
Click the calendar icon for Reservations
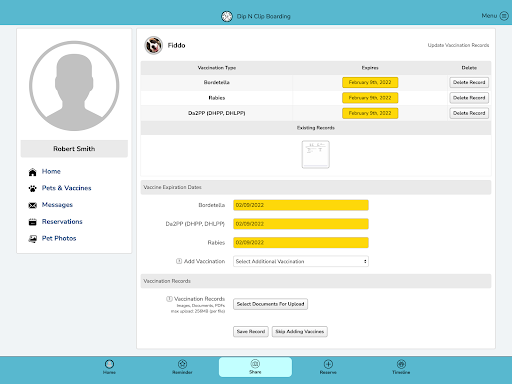click(x=32, y=222)
